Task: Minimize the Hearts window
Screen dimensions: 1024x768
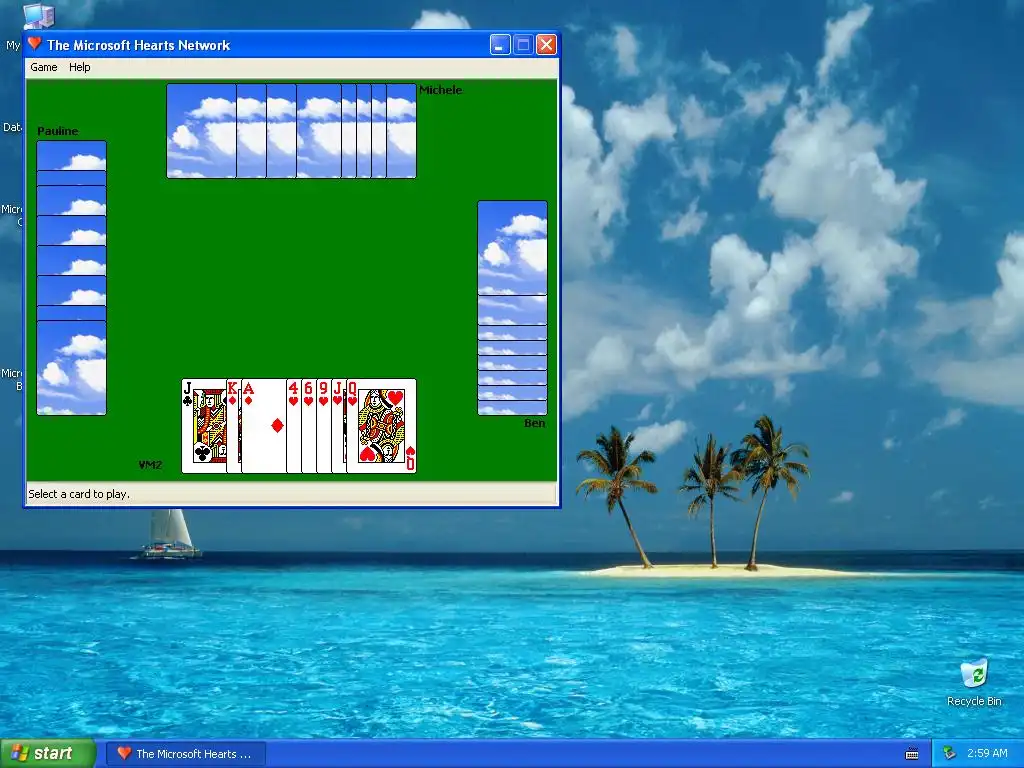Action: 500,44
